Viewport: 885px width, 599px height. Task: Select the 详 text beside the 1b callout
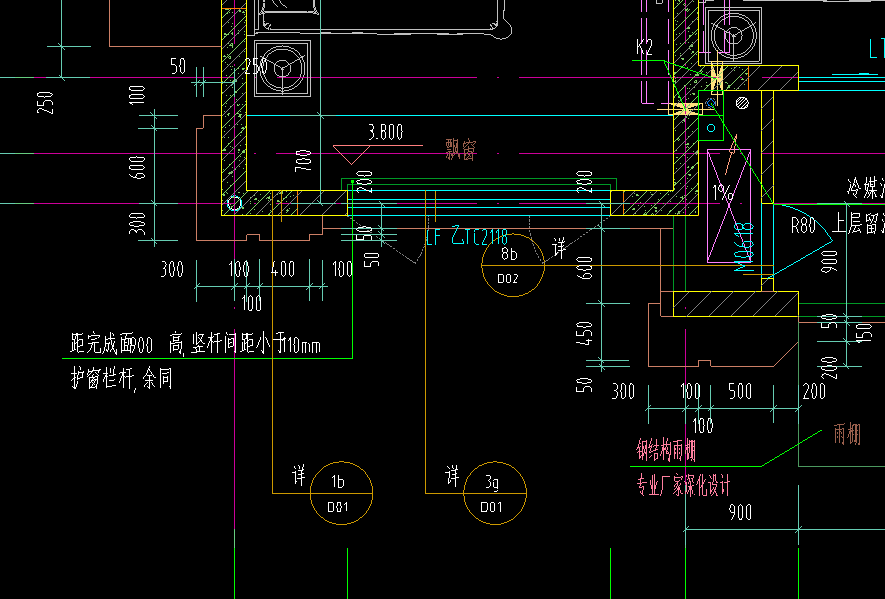tap(299, 475)
